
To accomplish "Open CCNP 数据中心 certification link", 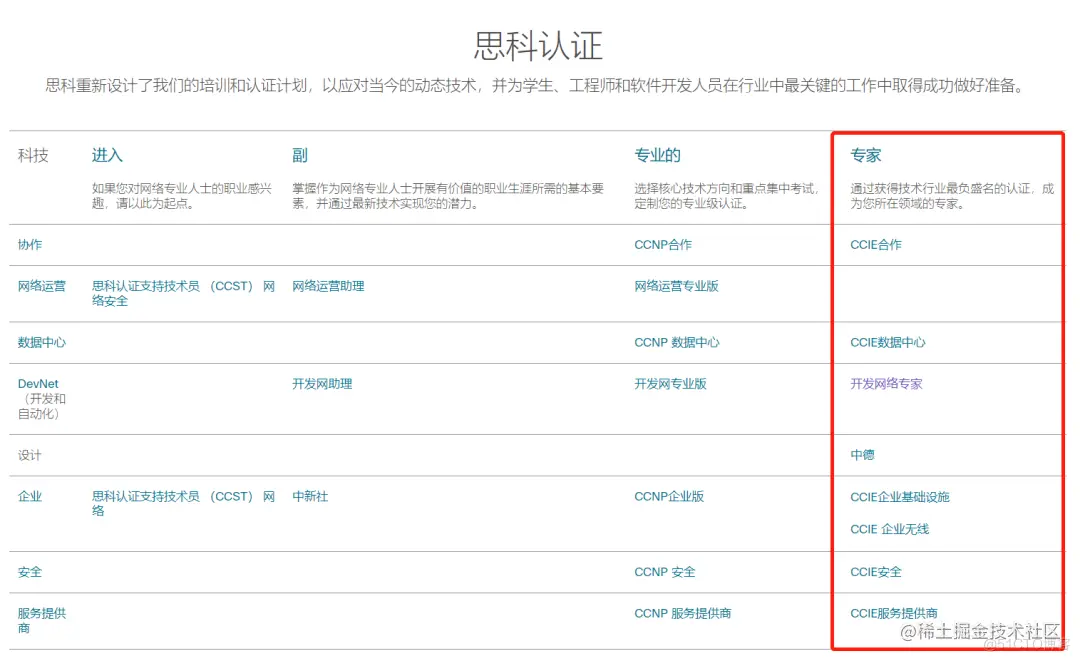I will coord(676,343).
